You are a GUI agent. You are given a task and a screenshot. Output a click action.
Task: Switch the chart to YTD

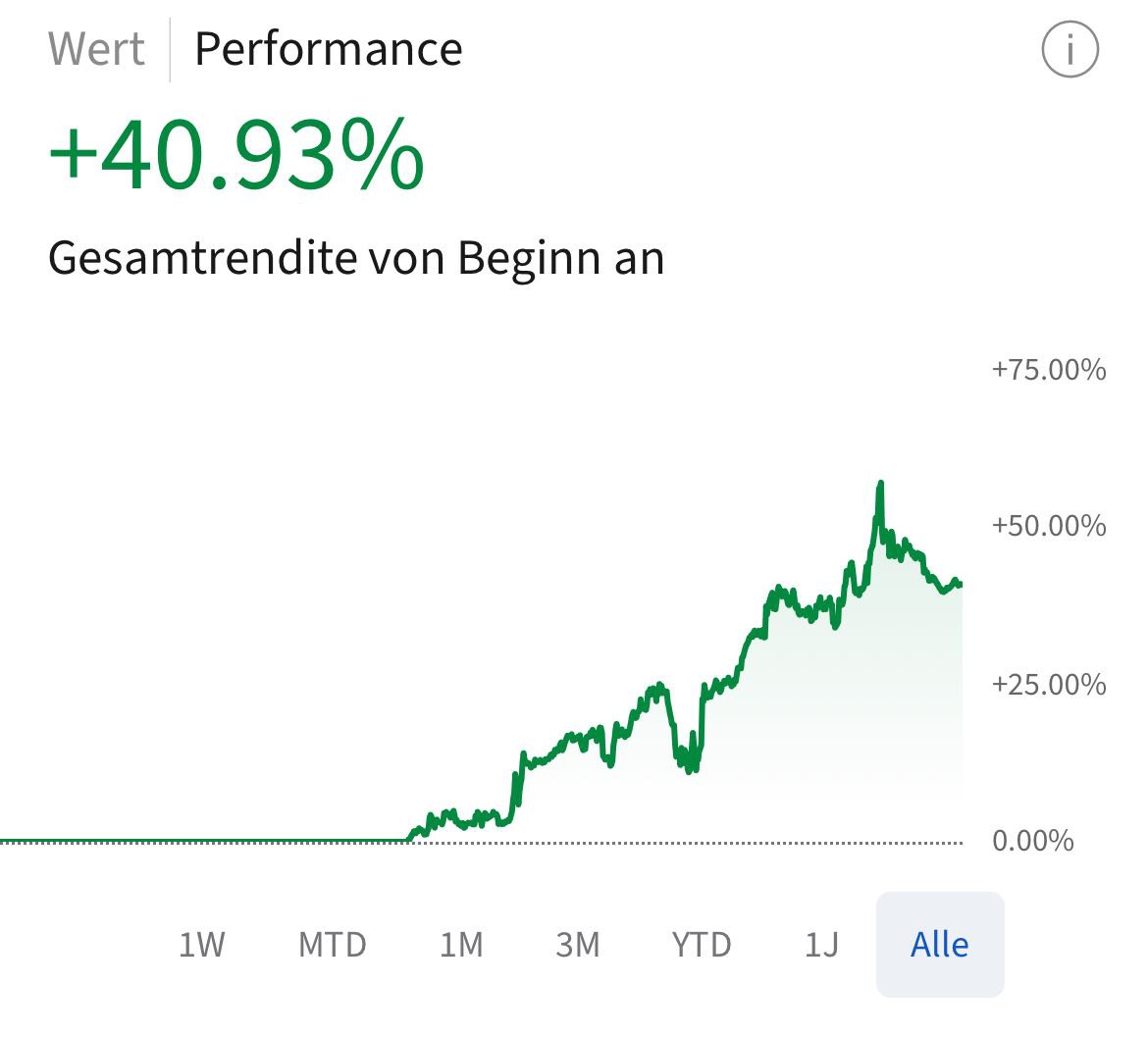point(702,945)
